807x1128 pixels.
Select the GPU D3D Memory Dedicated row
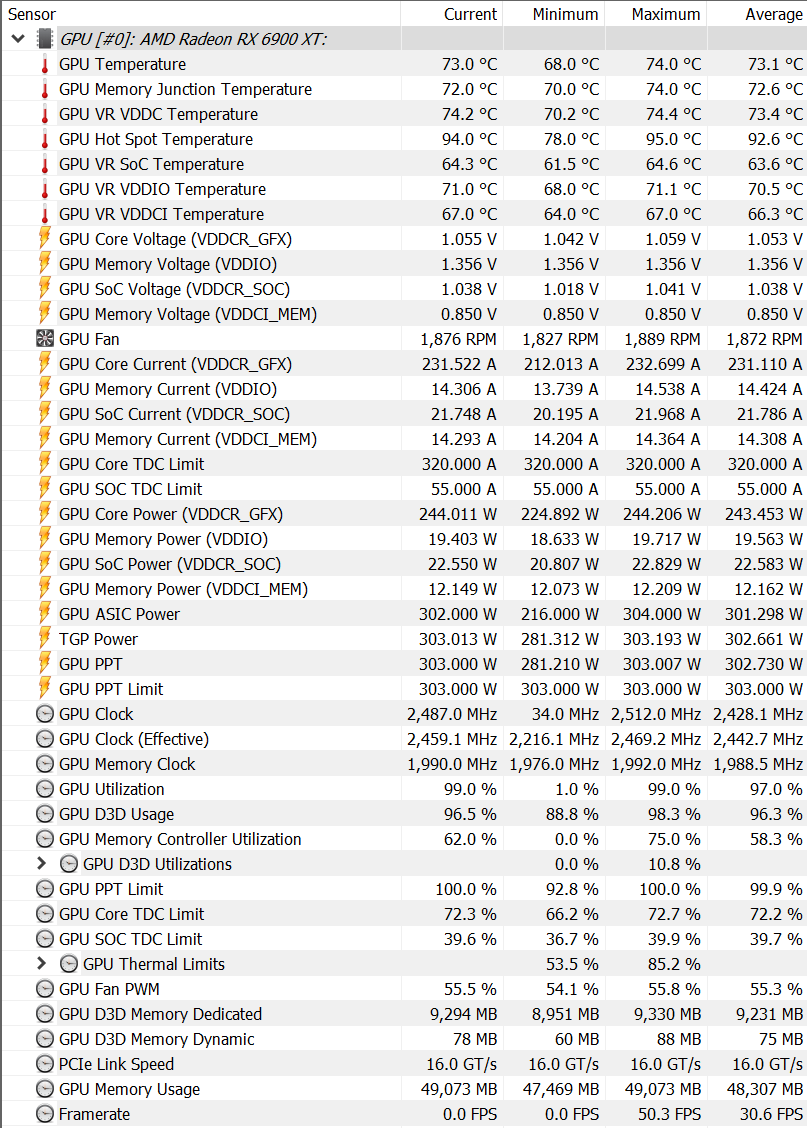click(x=404, y=1014)
